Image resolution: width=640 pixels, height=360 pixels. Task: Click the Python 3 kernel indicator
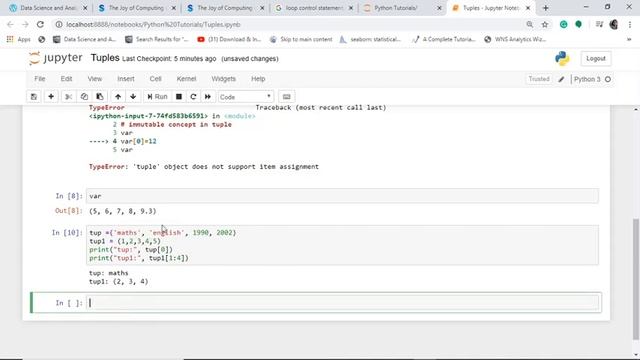[x=592, y=79]
